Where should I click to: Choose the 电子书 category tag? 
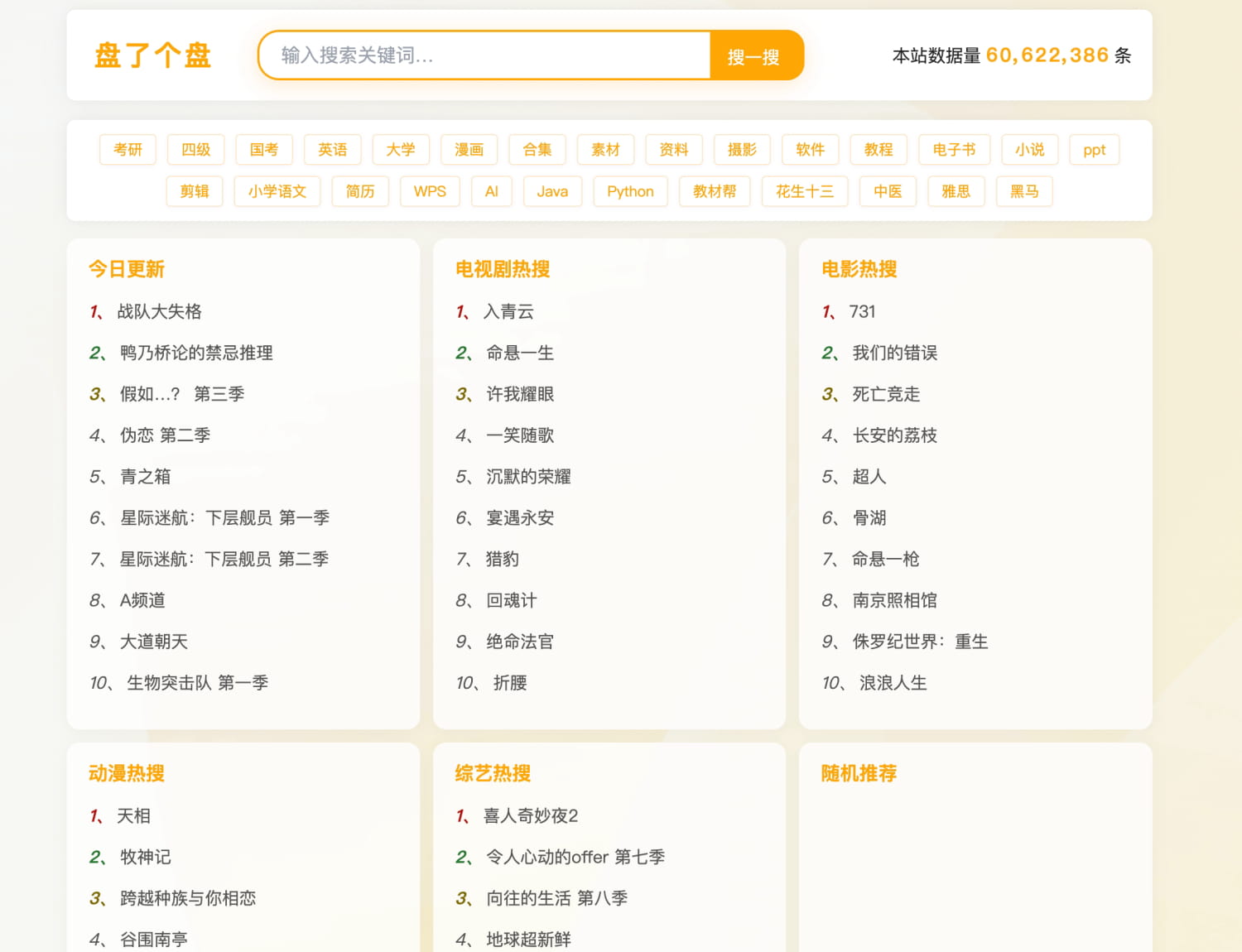[954, 150]
